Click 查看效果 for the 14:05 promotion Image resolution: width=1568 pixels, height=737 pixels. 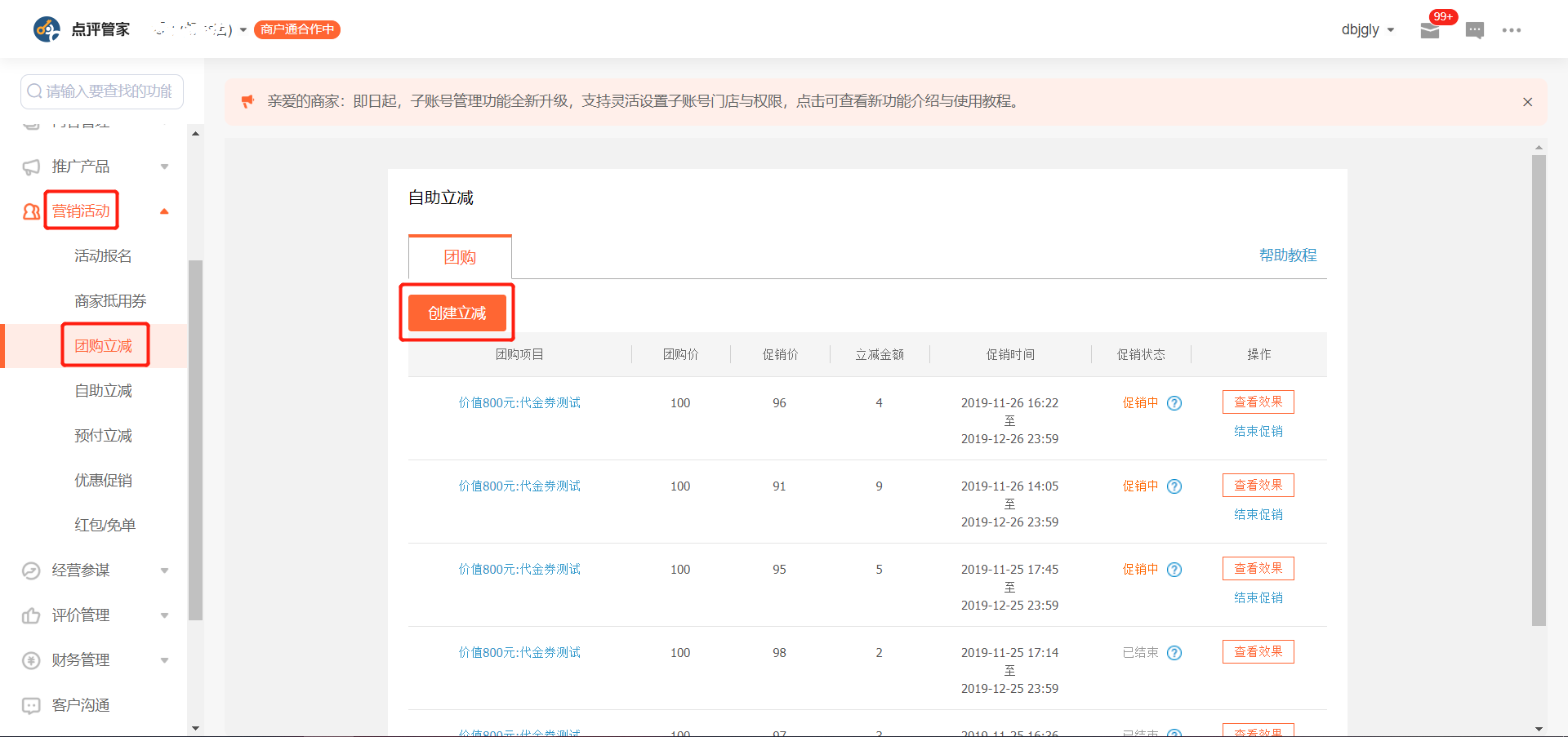(1258, 486)
